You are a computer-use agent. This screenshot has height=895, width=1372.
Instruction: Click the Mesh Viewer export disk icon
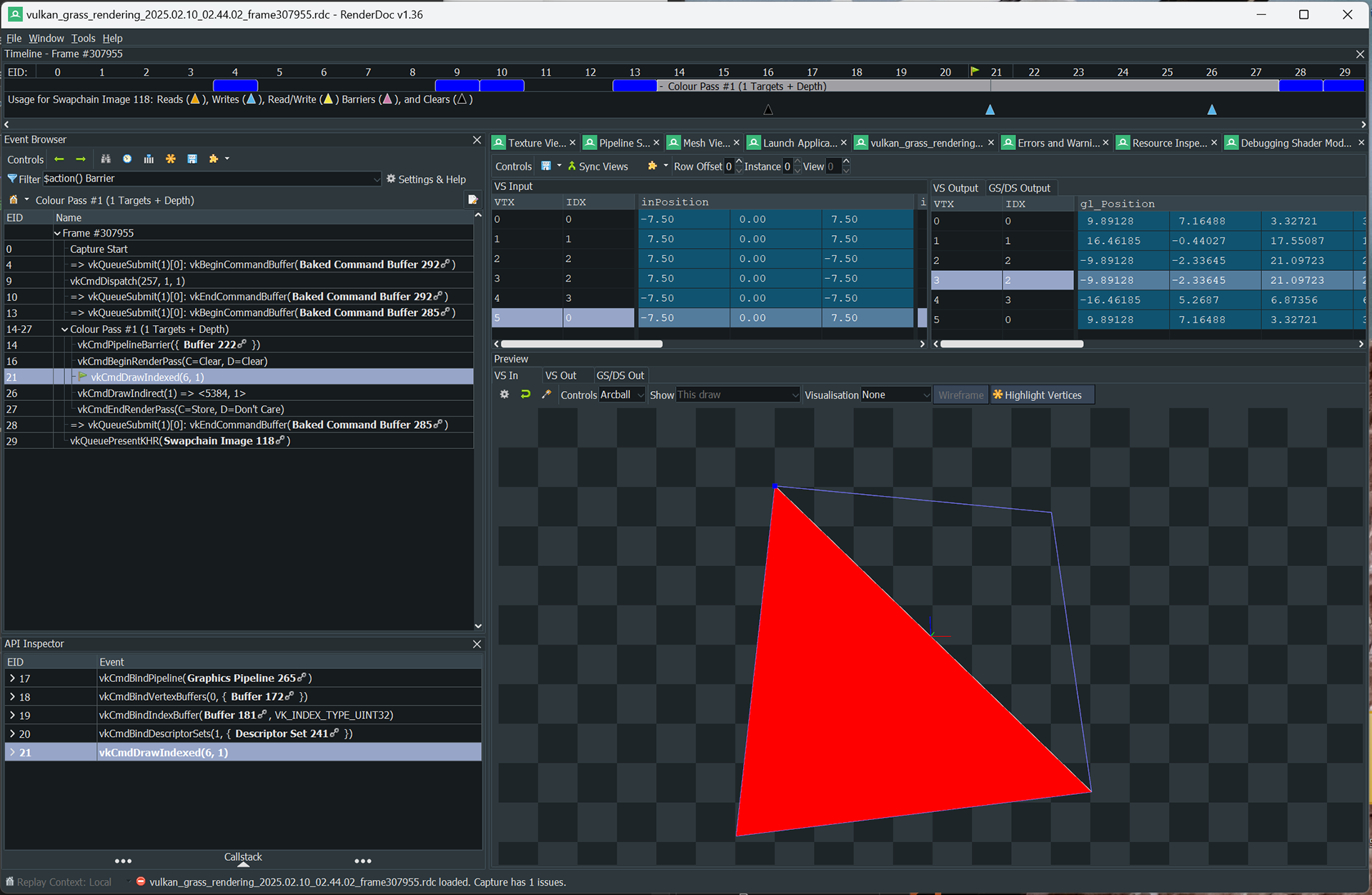[546, 166]
